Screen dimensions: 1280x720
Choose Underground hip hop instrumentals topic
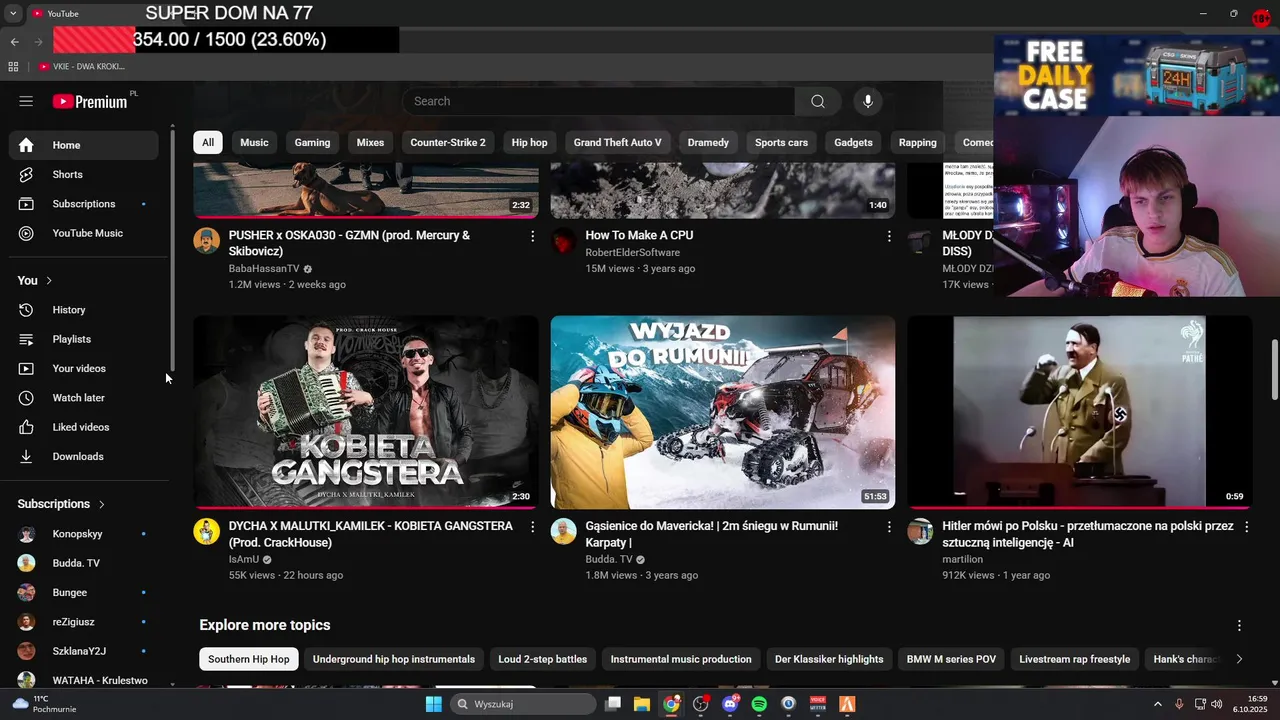pos(394,659)
